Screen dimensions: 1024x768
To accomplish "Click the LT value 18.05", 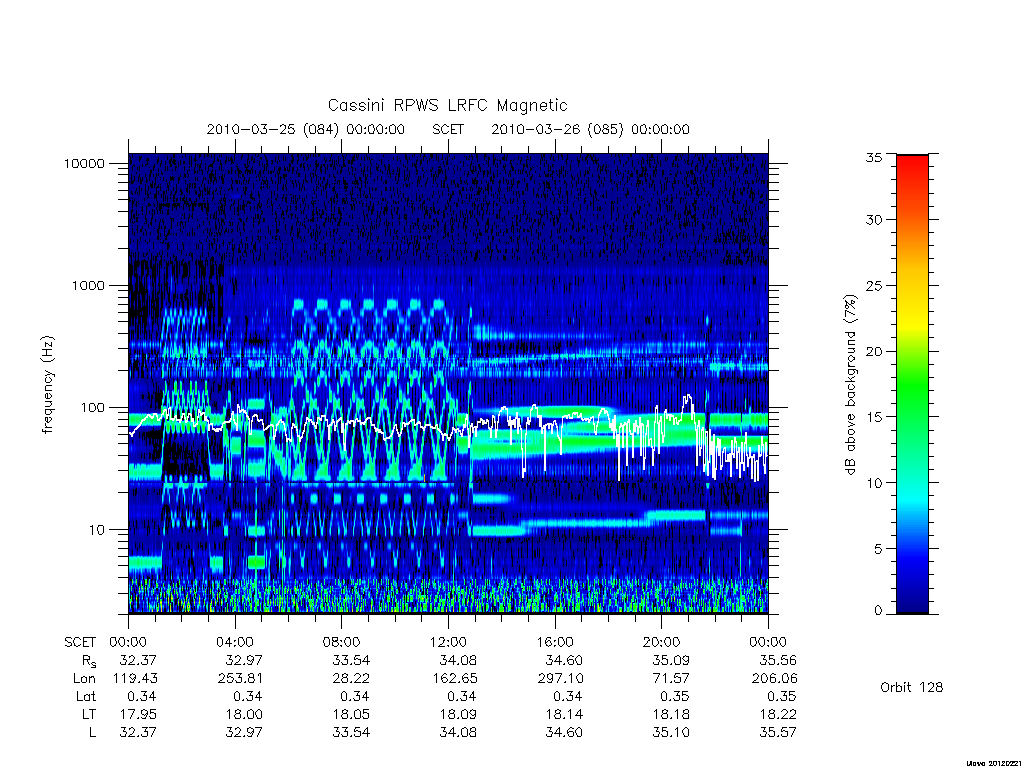I will click(351, 715).
